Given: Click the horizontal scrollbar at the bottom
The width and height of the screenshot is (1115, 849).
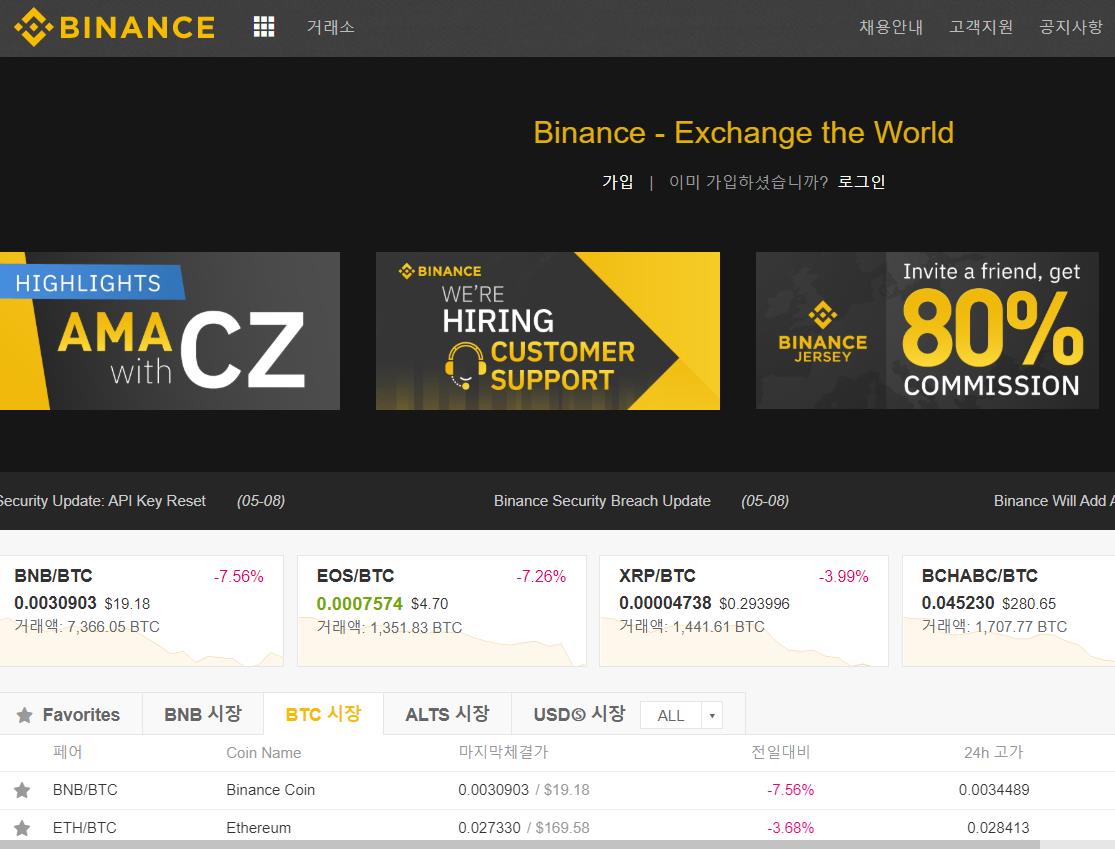Looking at the screenshot, I should 520,845.
